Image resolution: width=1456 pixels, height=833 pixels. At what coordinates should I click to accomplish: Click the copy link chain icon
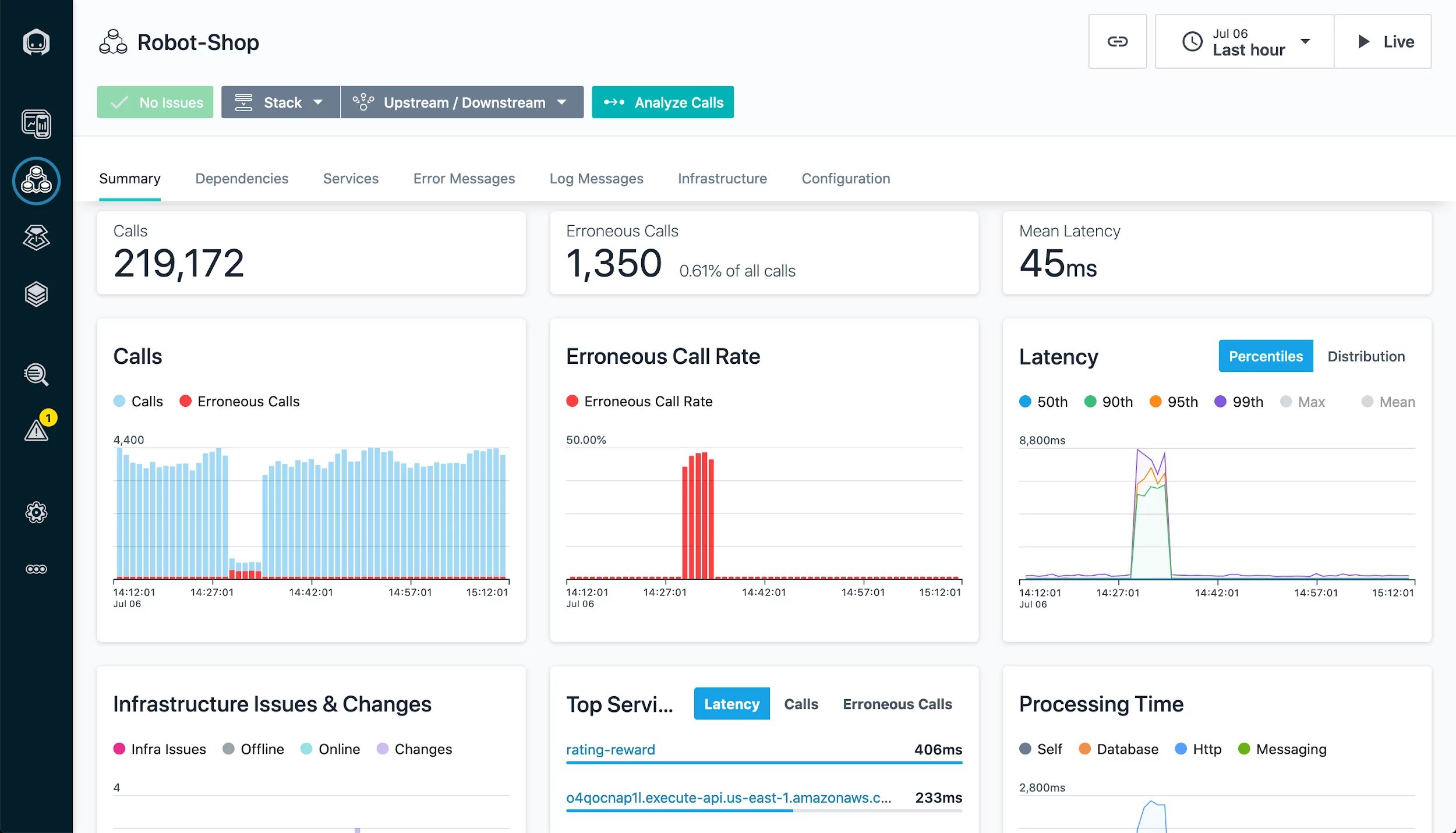pyautogui.click(x=1117, y=41)
